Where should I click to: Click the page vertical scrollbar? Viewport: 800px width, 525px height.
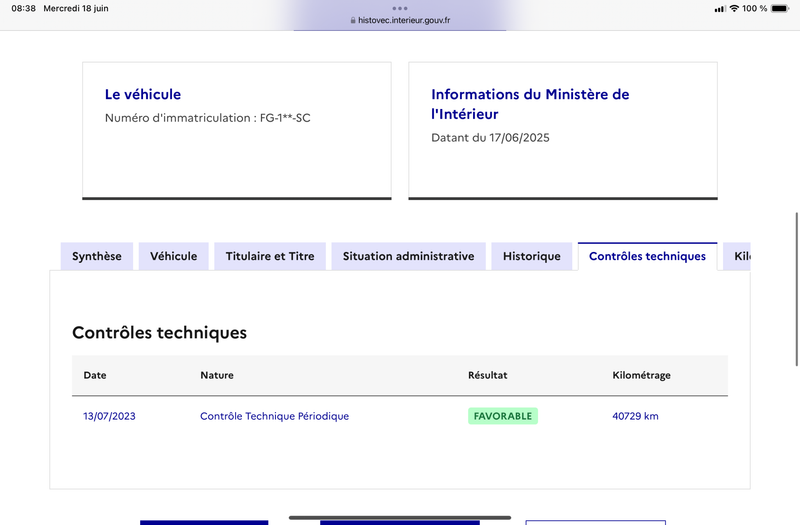pyautogui.click(x=796, y=289)
